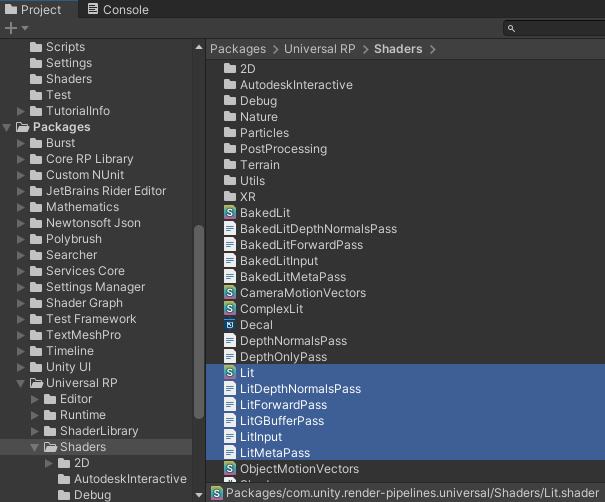Screen dimensions: 605x502
Task: Click the XR folder icon
Action: 230,196
